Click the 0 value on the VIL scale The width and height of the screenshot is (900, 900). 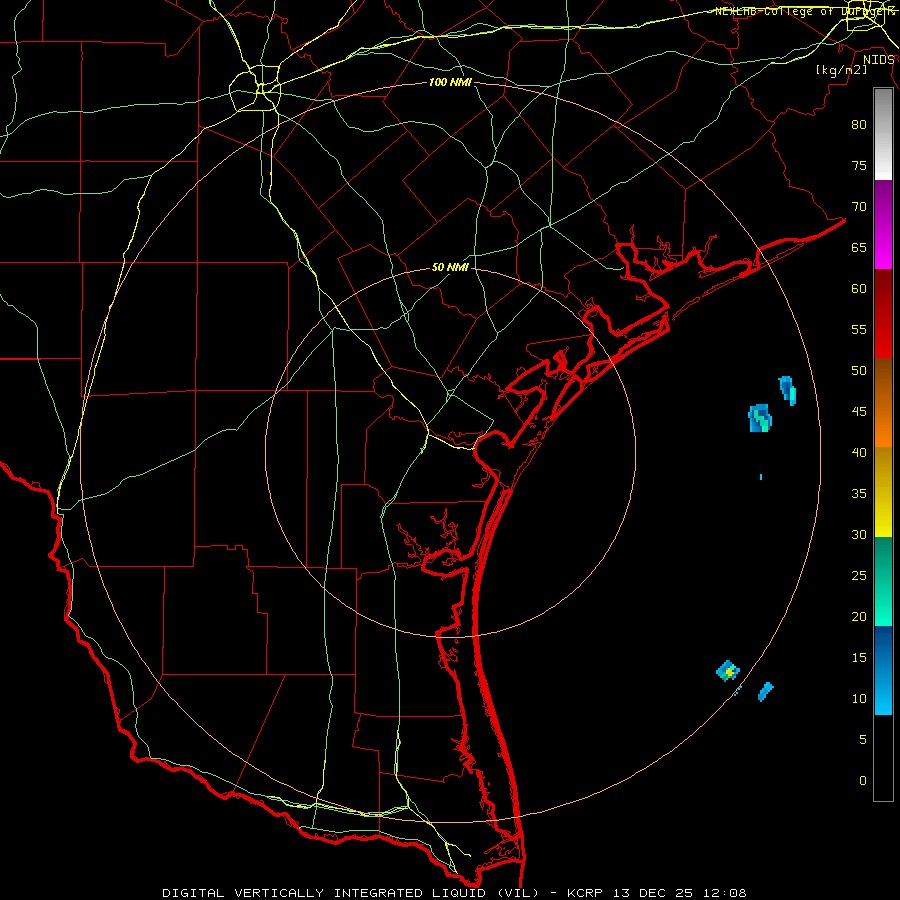point(863,781)
